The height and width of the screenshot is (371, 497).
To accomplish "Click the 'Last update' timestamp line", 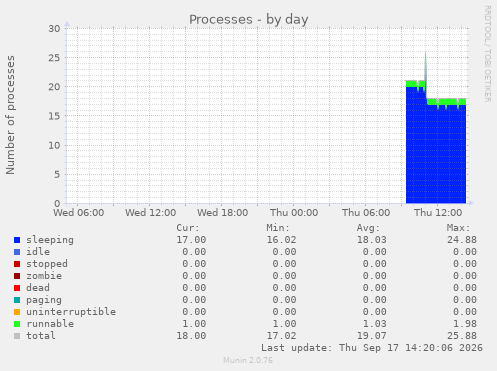I will (372, 348).
